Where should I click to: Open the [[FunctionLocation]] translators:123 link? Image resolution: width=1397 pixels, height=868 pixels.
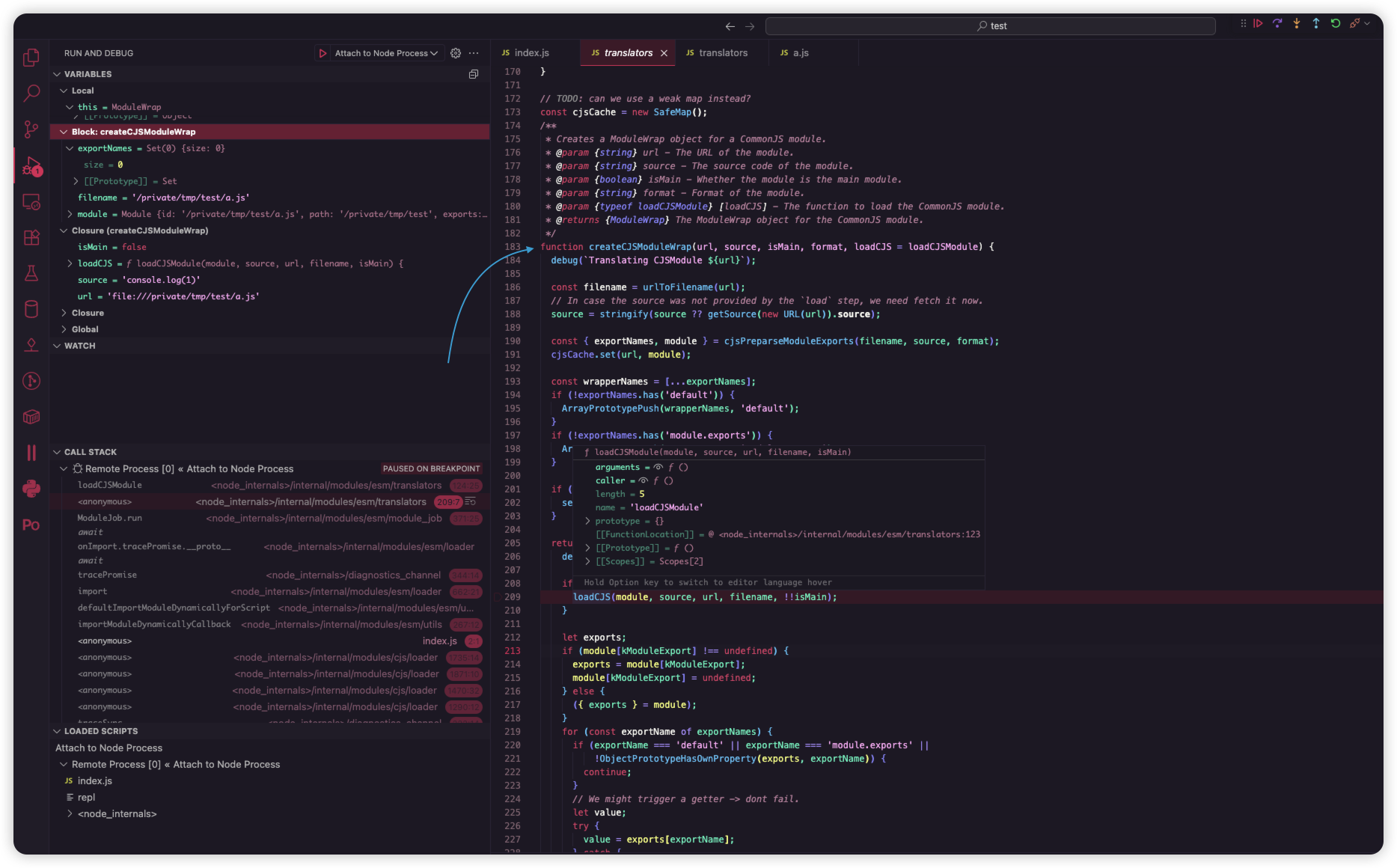(x=849, y=534)
